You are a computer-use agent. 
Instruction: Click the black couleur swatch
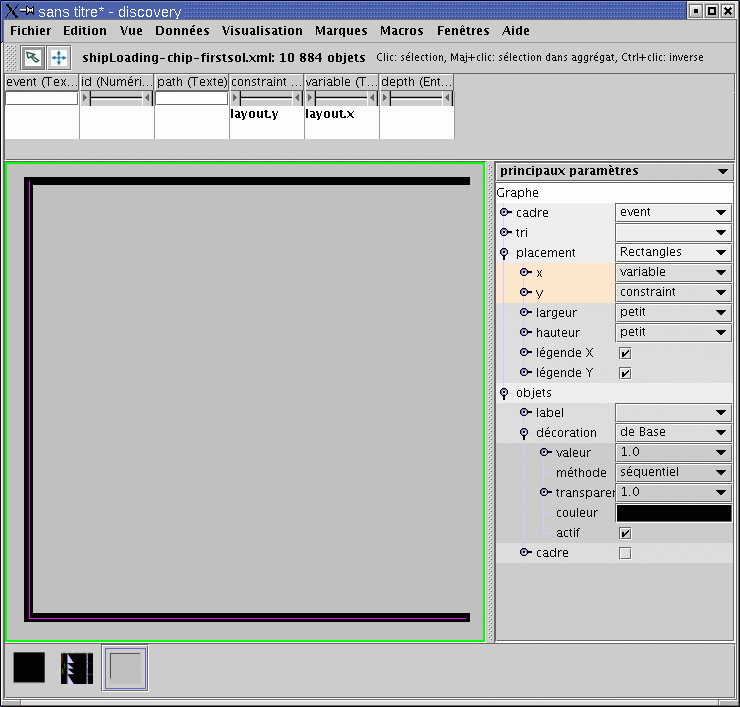click(x=673, y=513)
